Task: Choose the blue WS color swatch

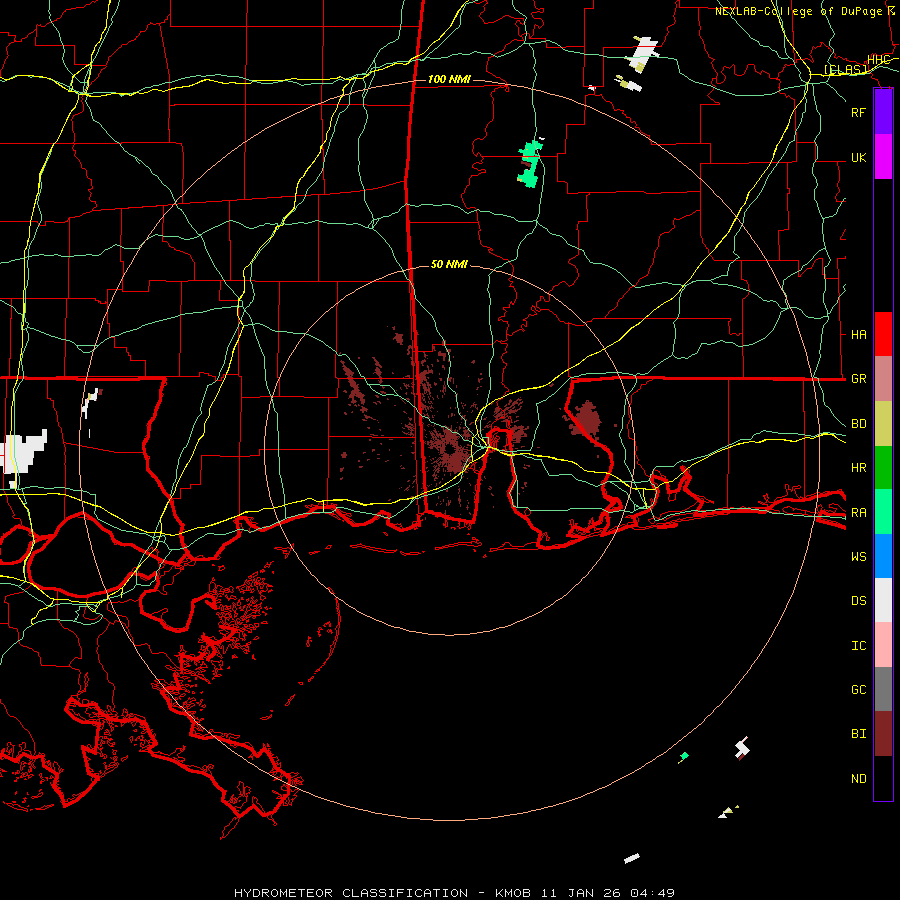Action: (x=883, y=556)
